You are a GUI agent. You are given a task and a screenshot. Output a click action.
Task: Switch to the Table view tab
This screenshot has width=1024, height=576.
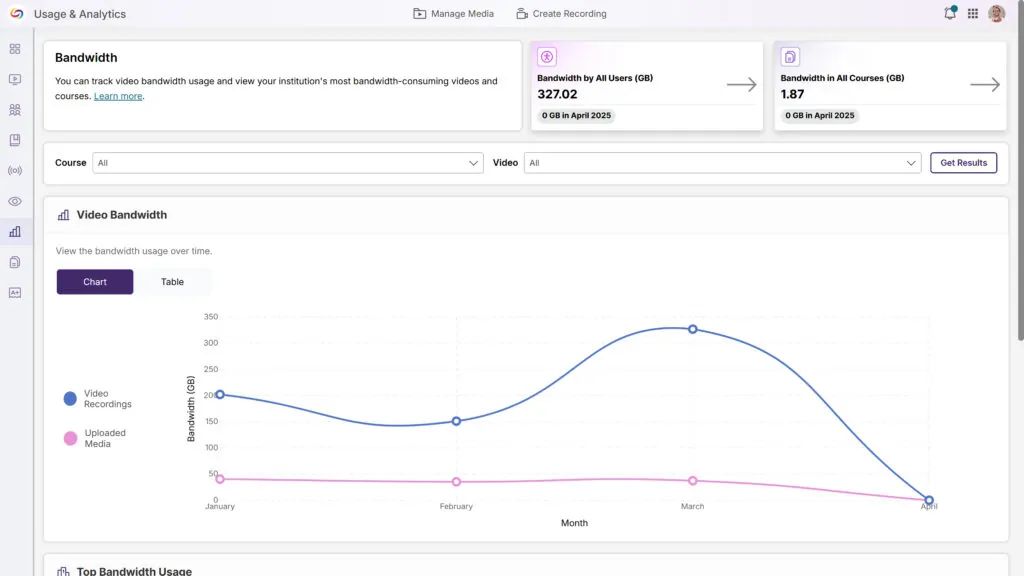(x=173, y=282)
